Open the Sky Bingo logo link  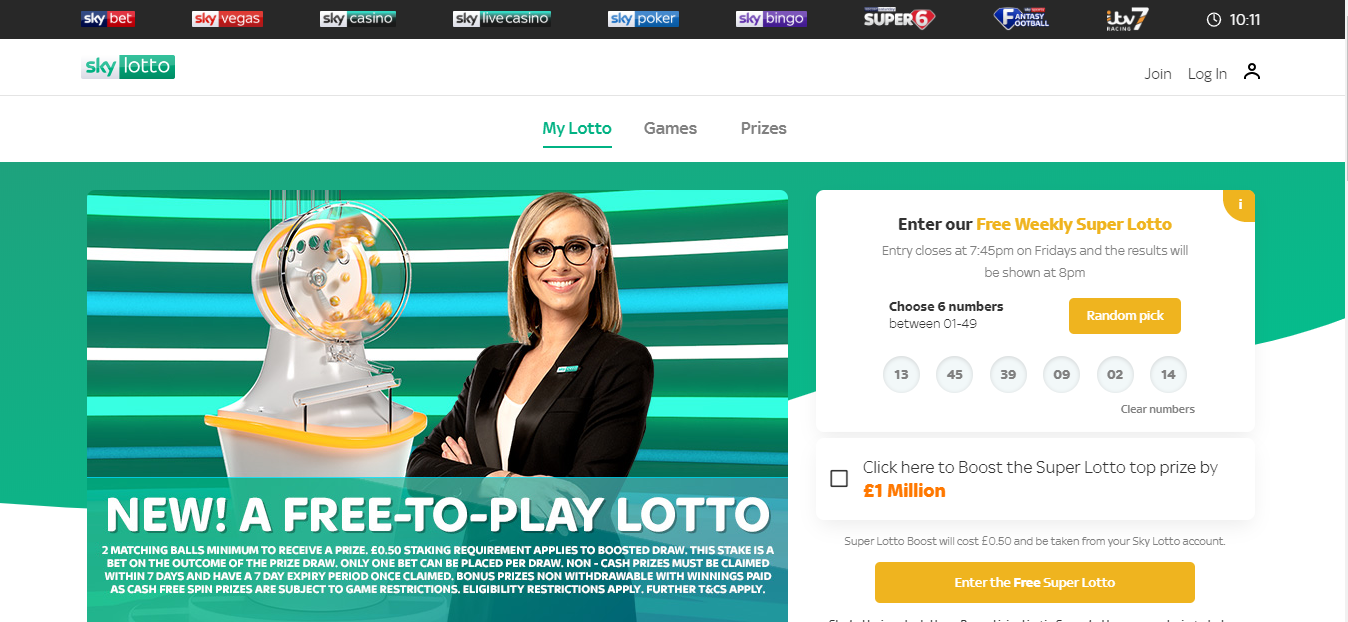point(771,19)
